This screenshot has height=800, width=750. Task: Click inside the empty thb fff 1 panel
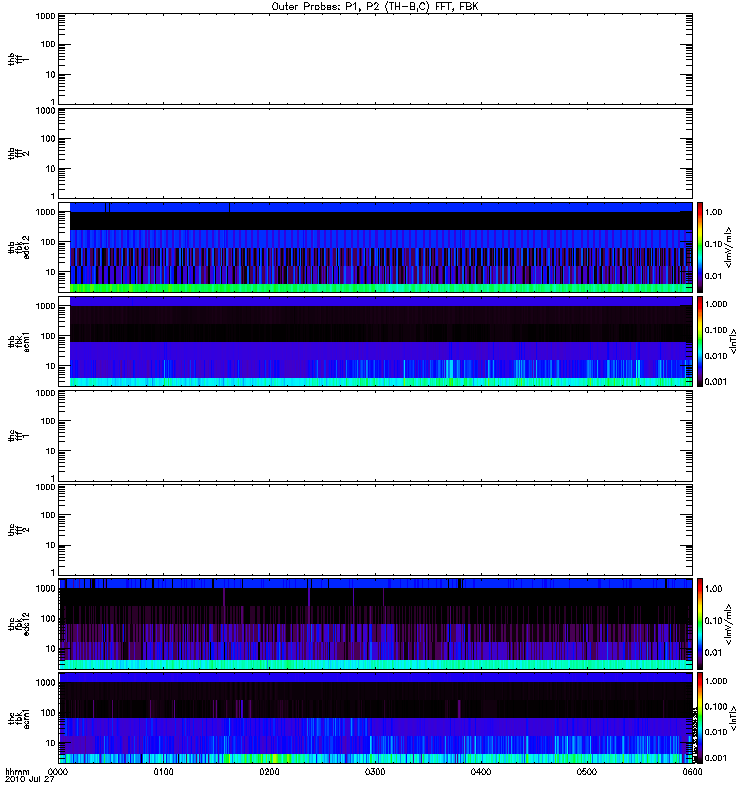375,59
